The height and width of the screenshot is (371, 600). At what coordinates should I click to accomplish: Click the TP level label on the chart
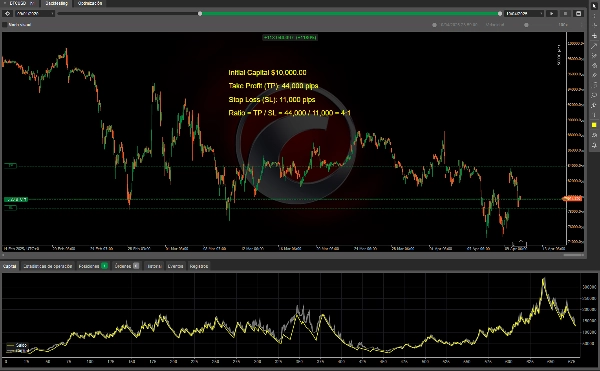click(x=11, y=166)
